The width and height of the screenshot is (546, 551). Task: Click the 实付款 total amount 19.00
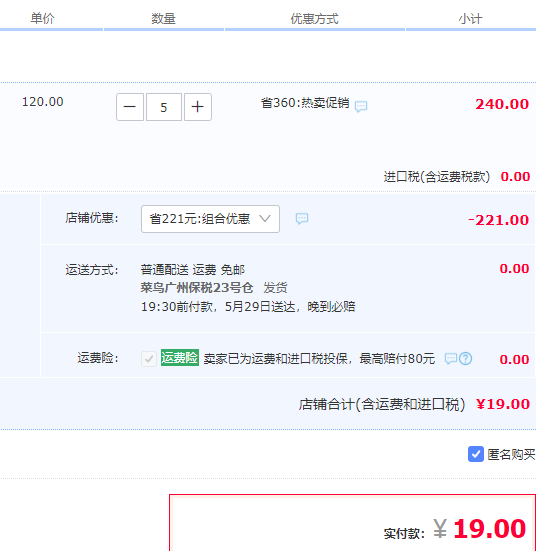(x=489, y=529)
